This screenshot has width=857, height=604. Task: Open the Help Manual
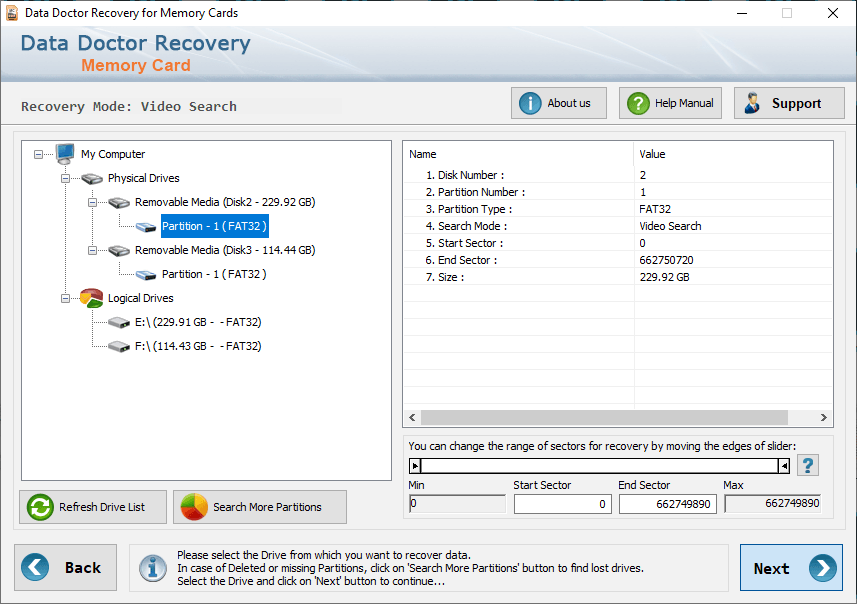670,103
